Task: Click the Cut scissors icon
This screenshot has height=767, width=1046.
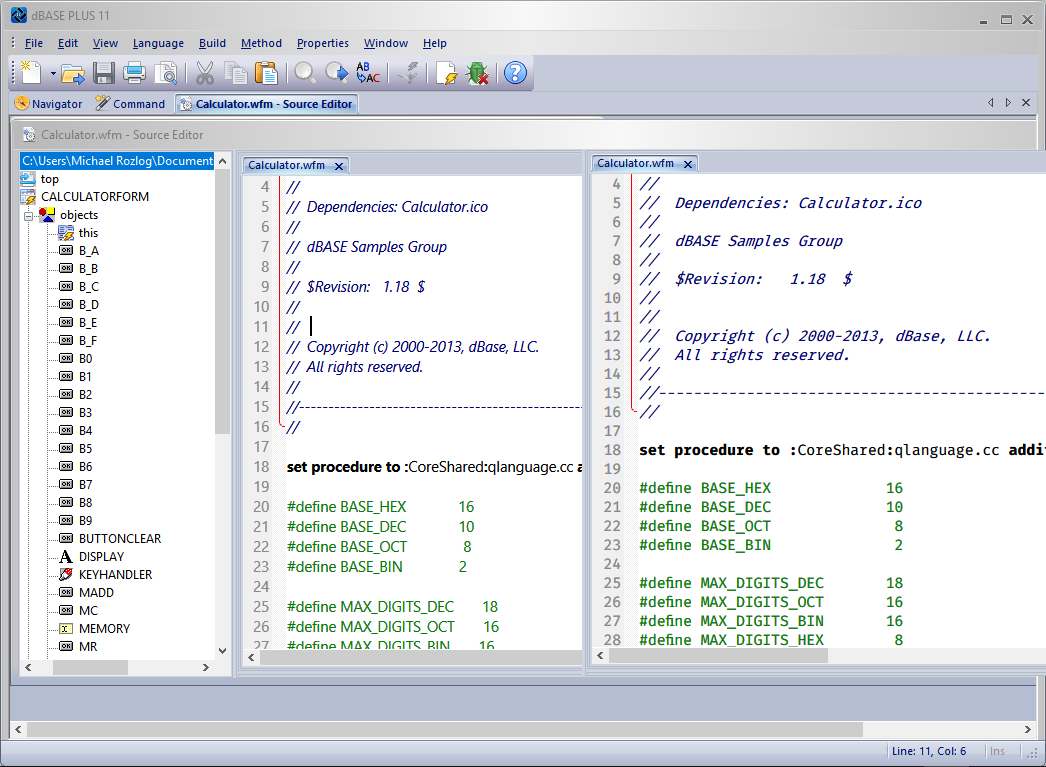Action: coord(205,73)
